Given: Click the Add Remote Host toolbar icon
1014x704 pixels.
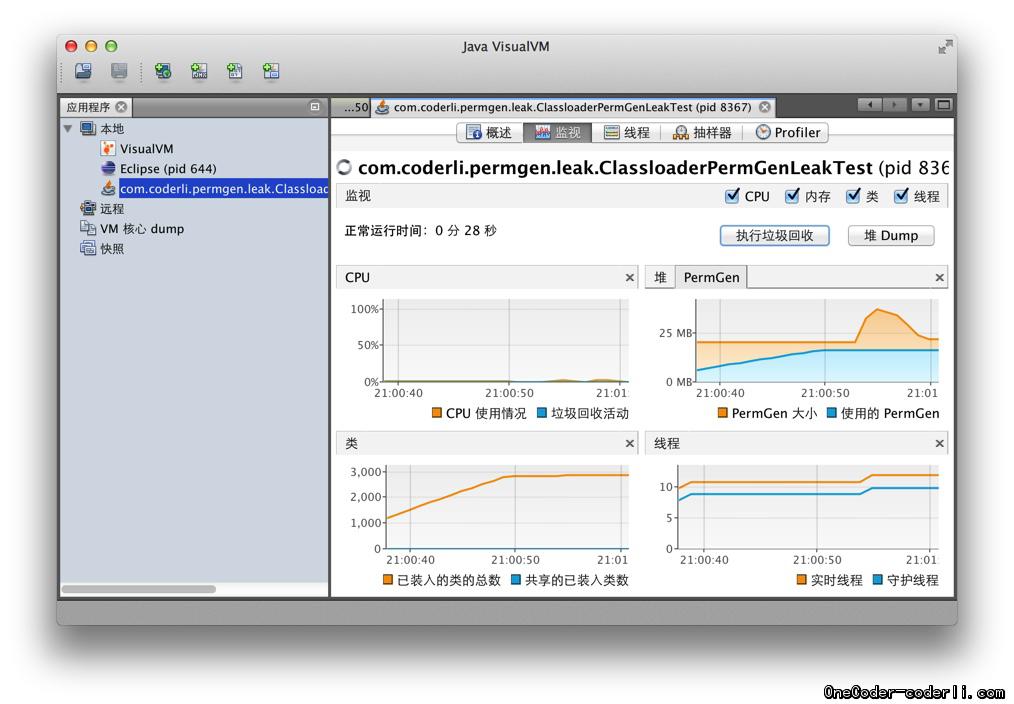Looking at the screenshot, I should pos(163,71).
